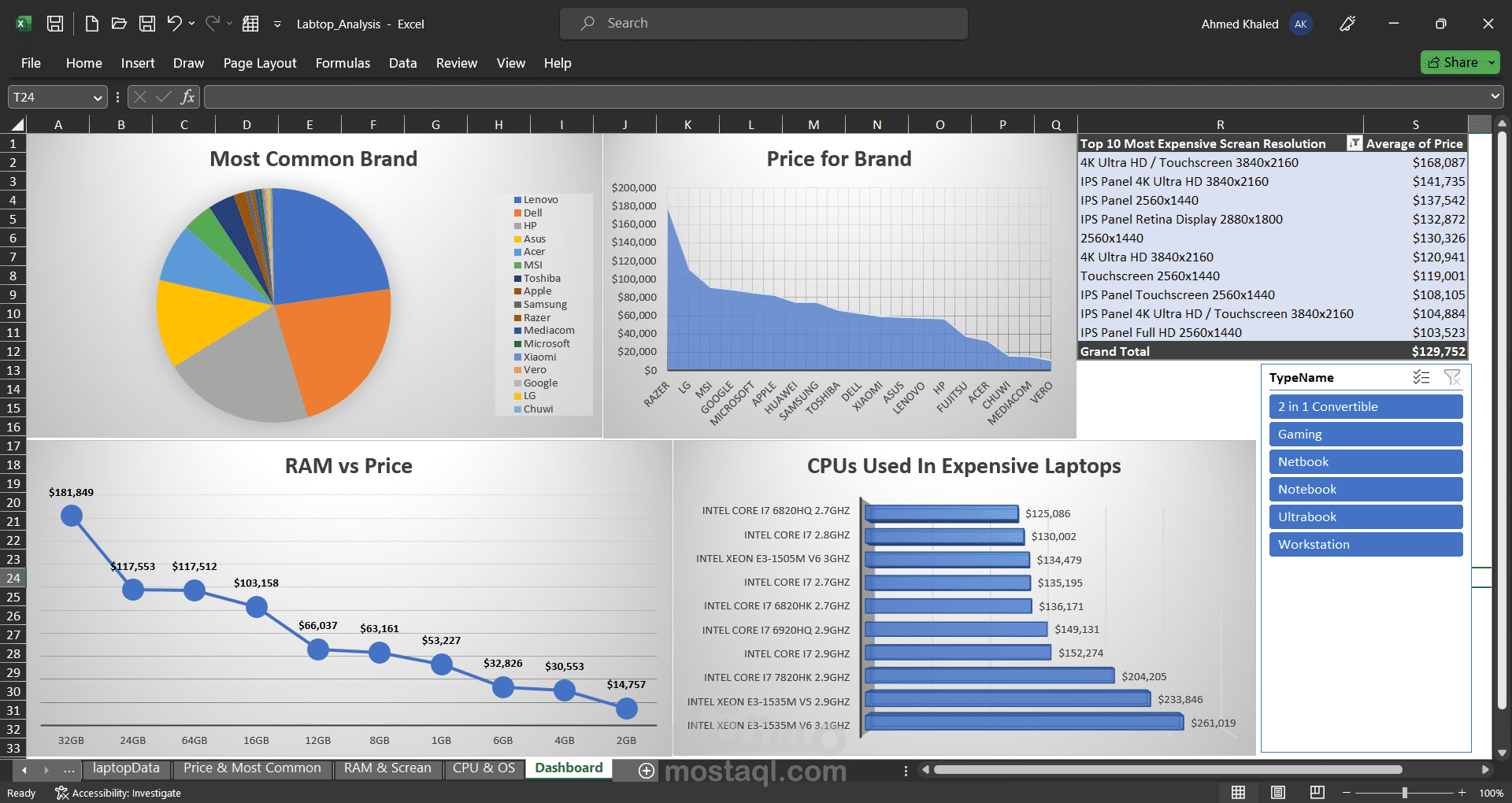This screenshot has height=803, width=1512.
Task: Click the Open folder icon
Action: click(120, 24)
